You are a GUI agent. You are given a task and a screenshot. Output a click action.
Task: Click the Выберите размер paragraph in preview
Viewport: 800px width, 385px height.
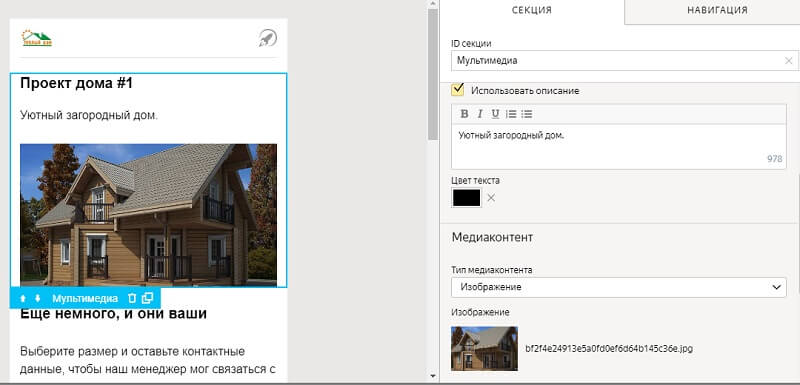tap(148, 360)
